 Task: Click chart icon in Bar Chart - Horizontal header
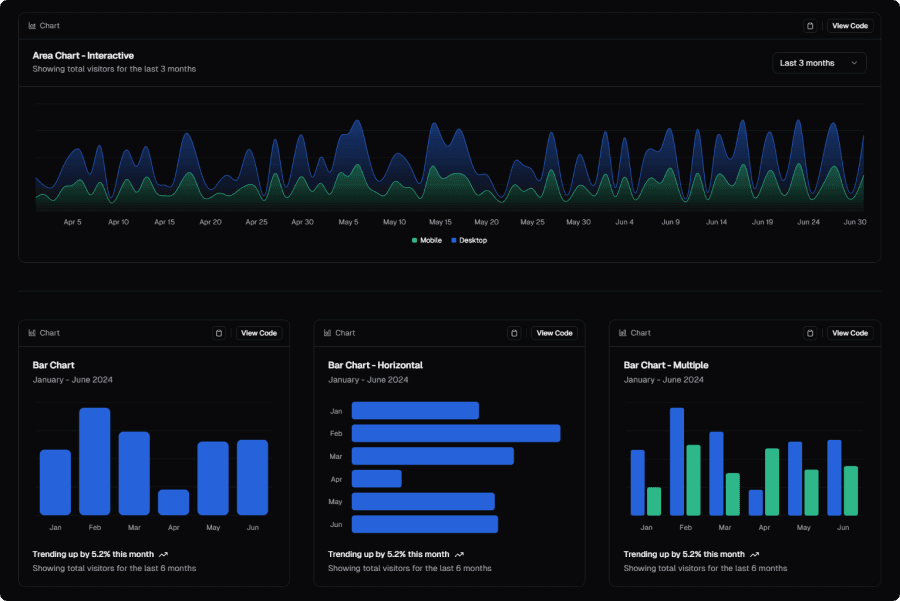328,333
